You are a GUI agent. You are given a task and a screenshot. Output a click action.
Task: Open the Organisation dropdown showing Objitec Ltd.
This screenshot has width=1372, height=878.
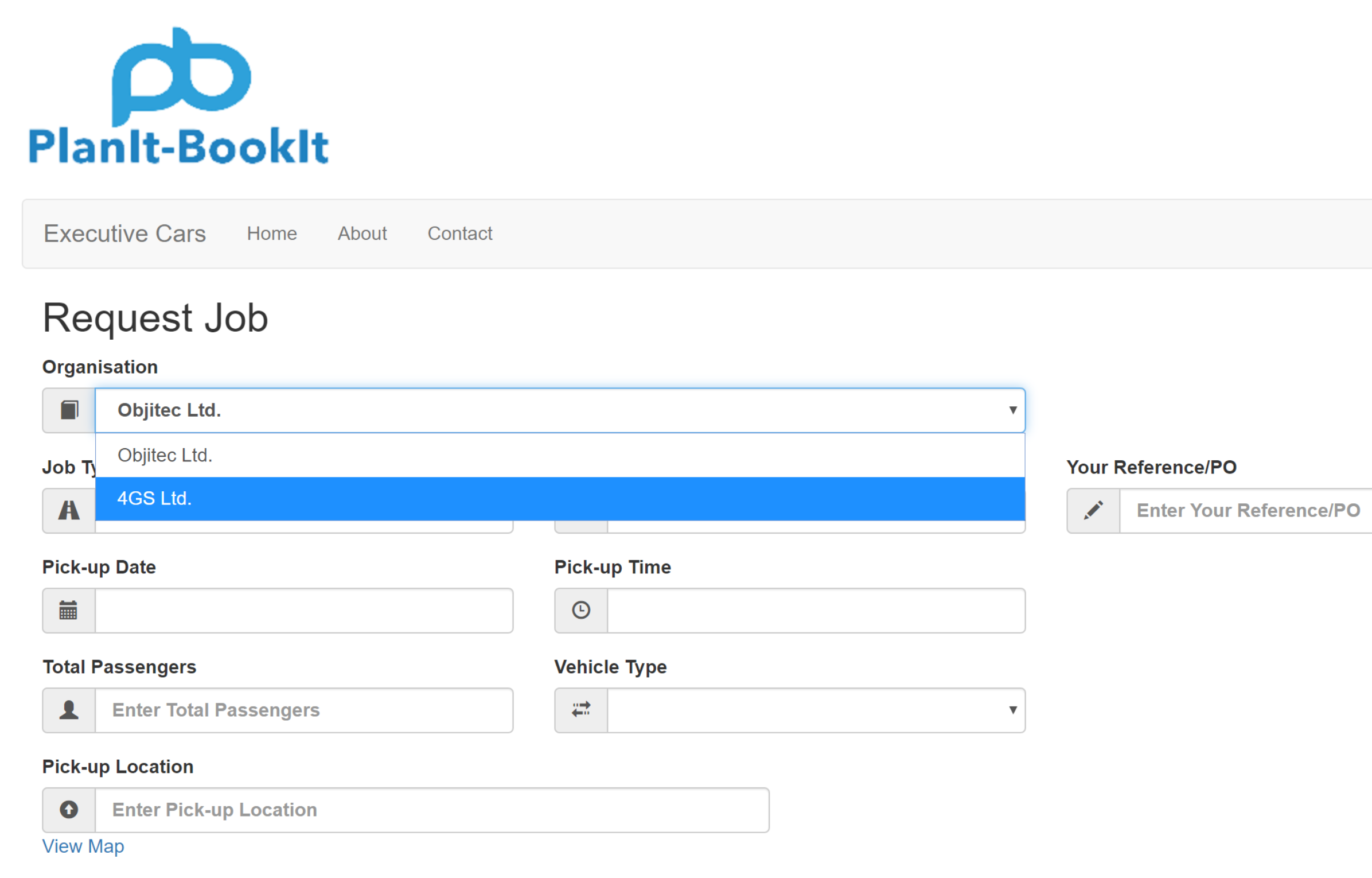560,410
